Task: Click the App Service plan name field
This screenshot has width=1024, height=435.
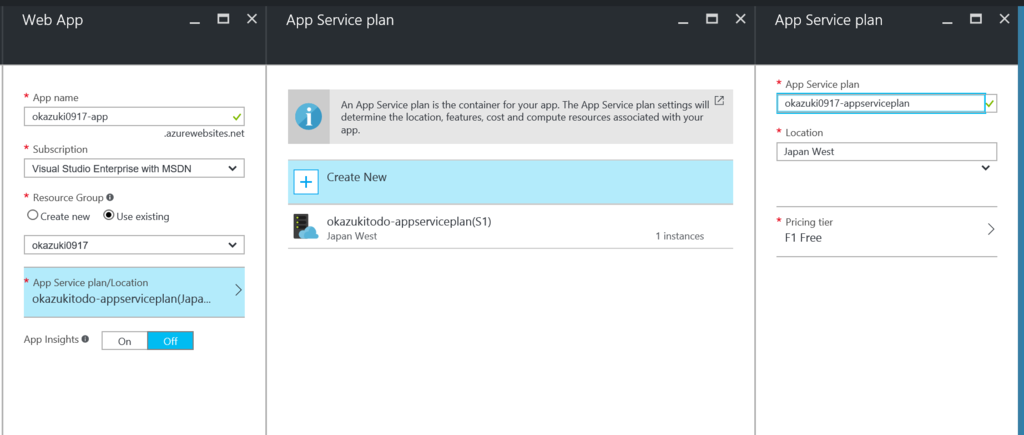Action: (880, 103)
